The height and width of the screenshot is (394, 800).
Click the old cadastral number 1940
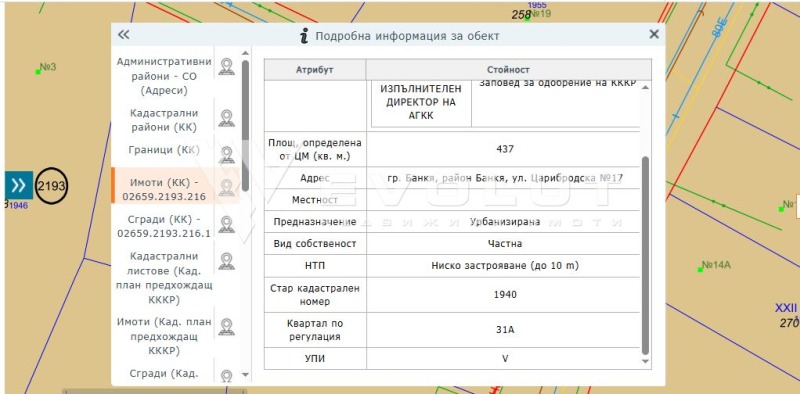tap(505, 294)
